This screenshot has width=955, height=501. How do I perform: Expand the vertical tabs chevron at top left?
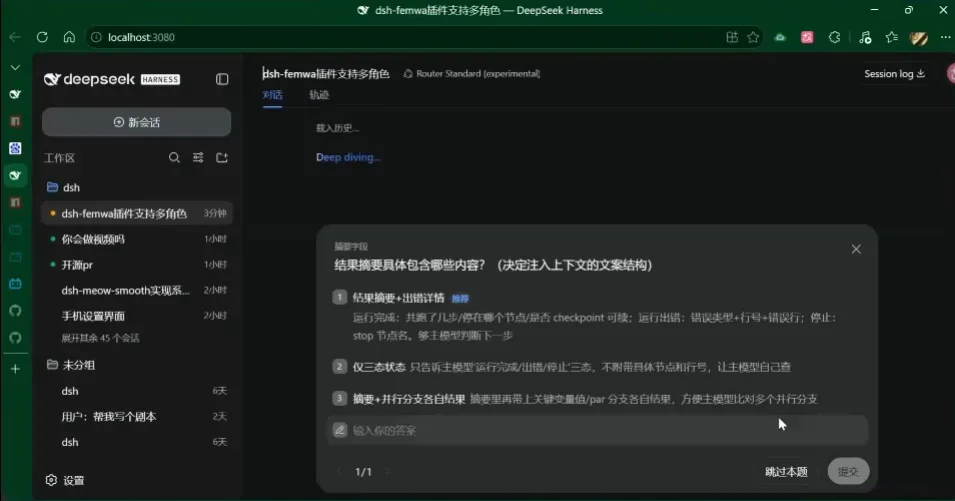[15, 68]
